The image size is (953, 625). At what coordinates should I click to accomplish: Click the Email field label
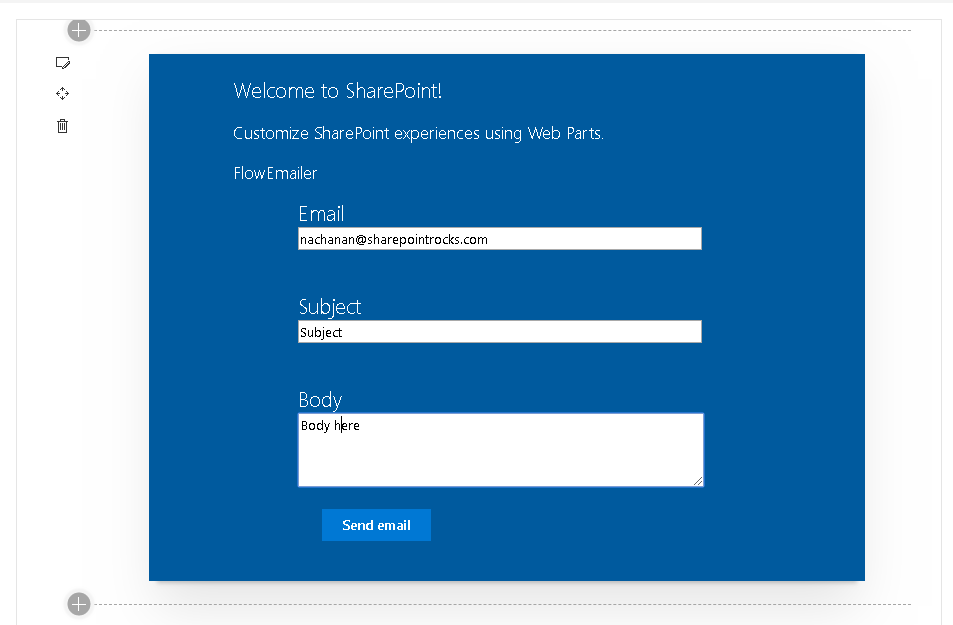point(322,214)
